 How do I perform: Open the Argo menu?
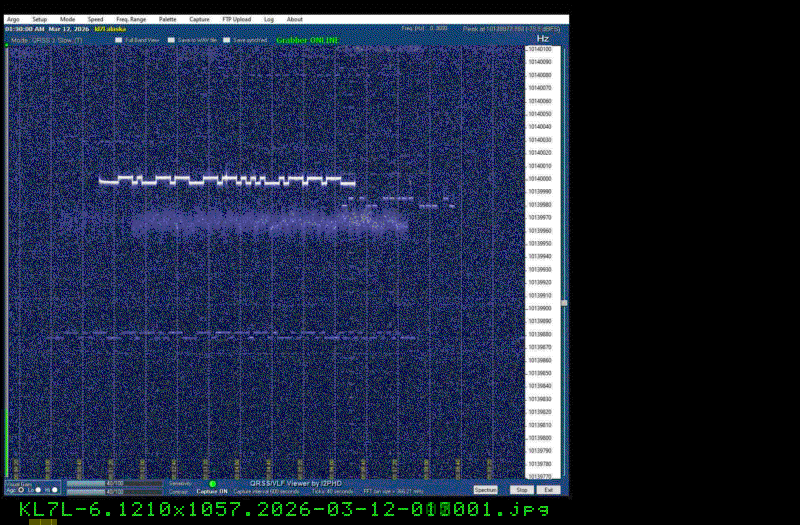pyautogui.click(x=12, y=19)
